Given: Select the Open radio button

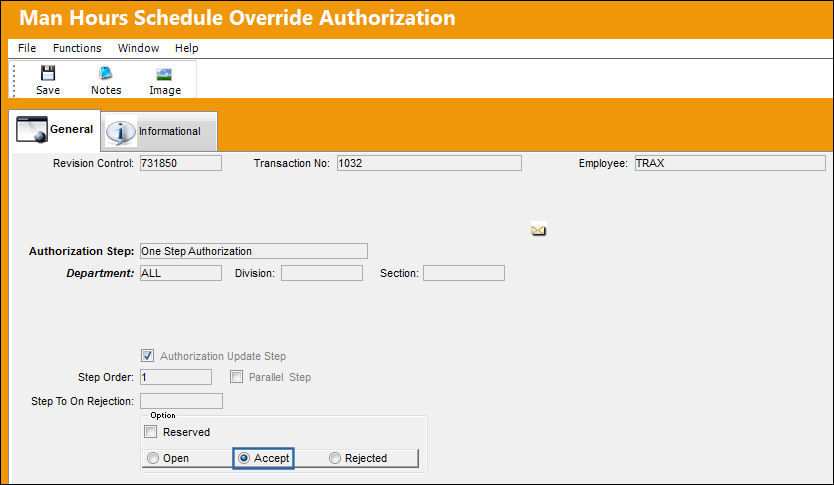Looking at the screenshot, I should pyautogui.click(x=153, y=458).
